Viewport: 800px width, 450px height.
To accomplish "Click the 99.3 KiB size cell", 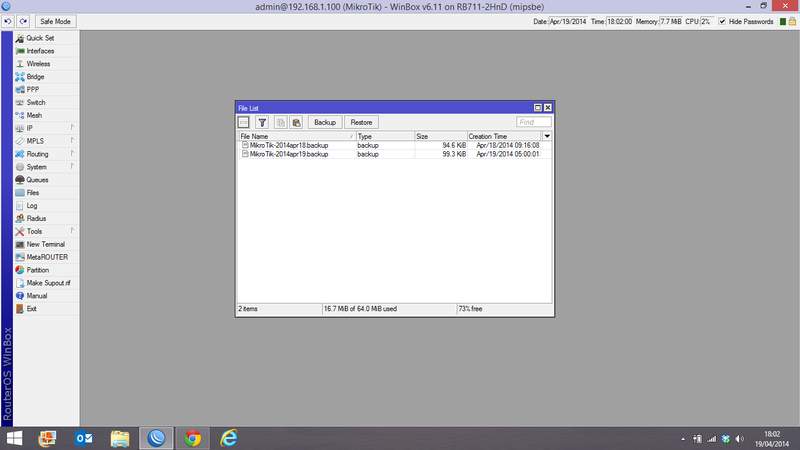I will pos(454,154).
